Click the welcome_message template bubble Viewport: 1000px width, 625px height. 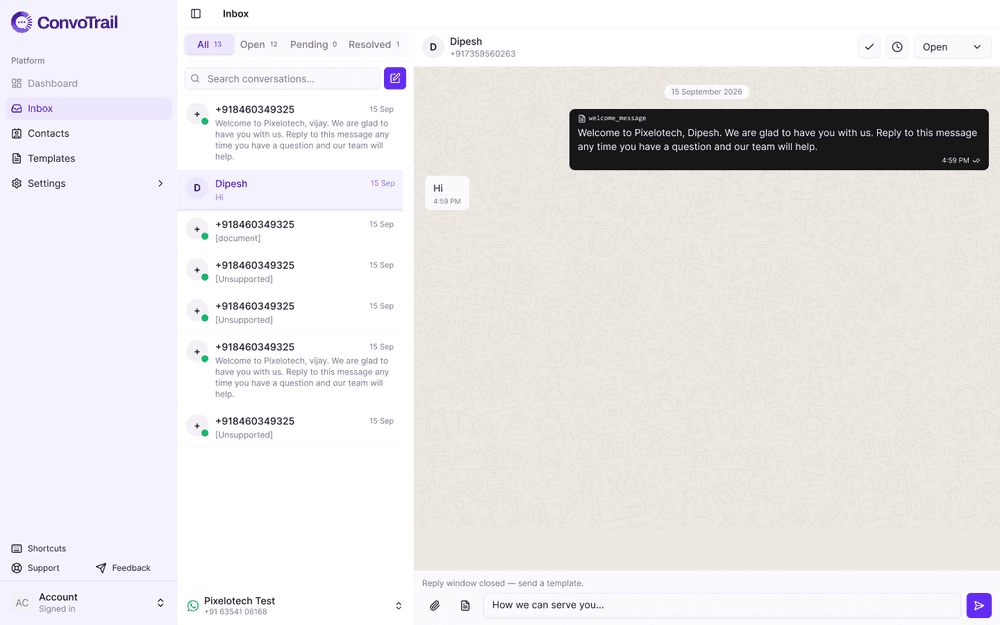[x=779, y=140]
